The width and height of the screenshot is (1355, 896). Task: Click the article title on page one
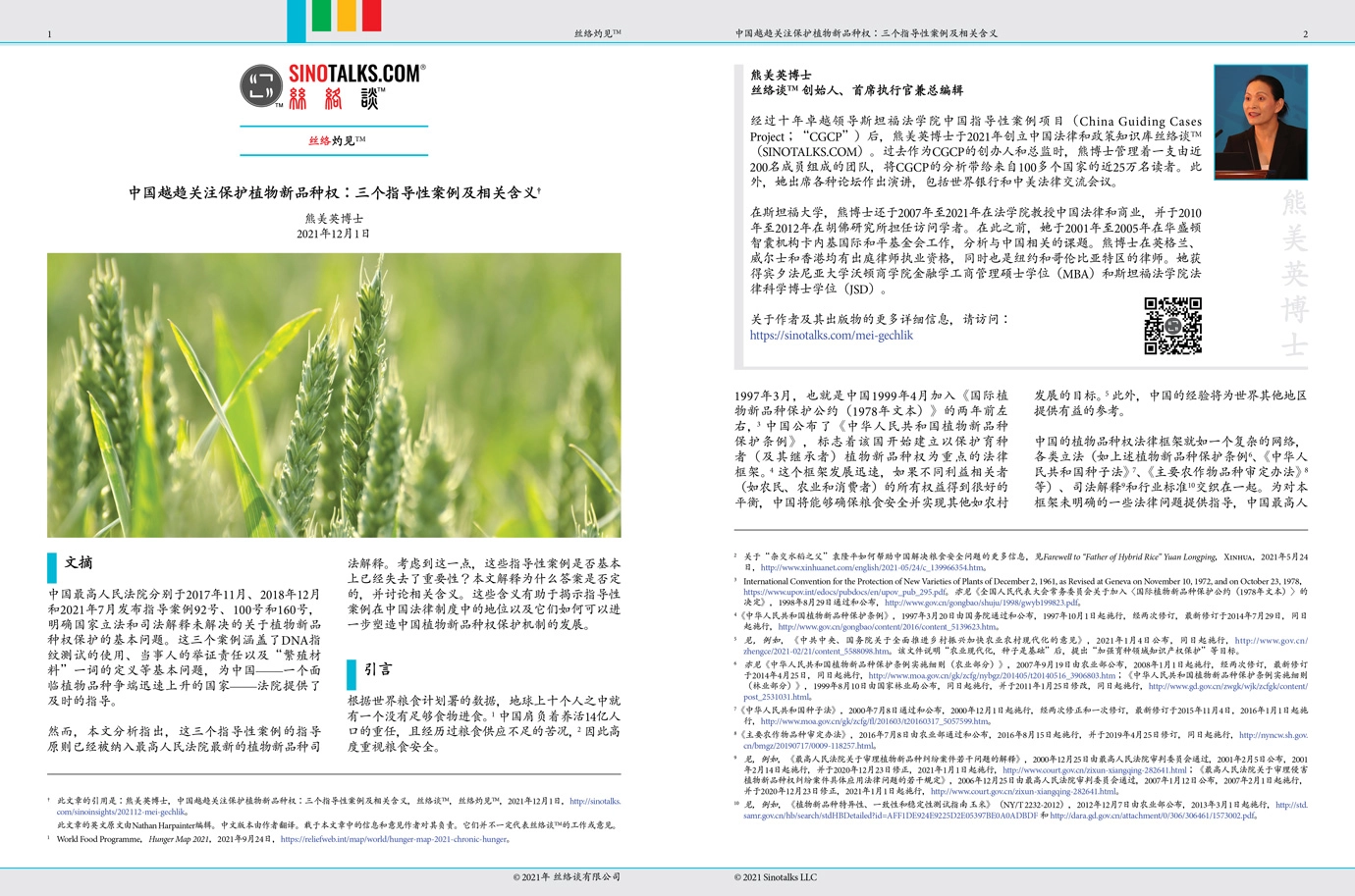tap(334, 192)
